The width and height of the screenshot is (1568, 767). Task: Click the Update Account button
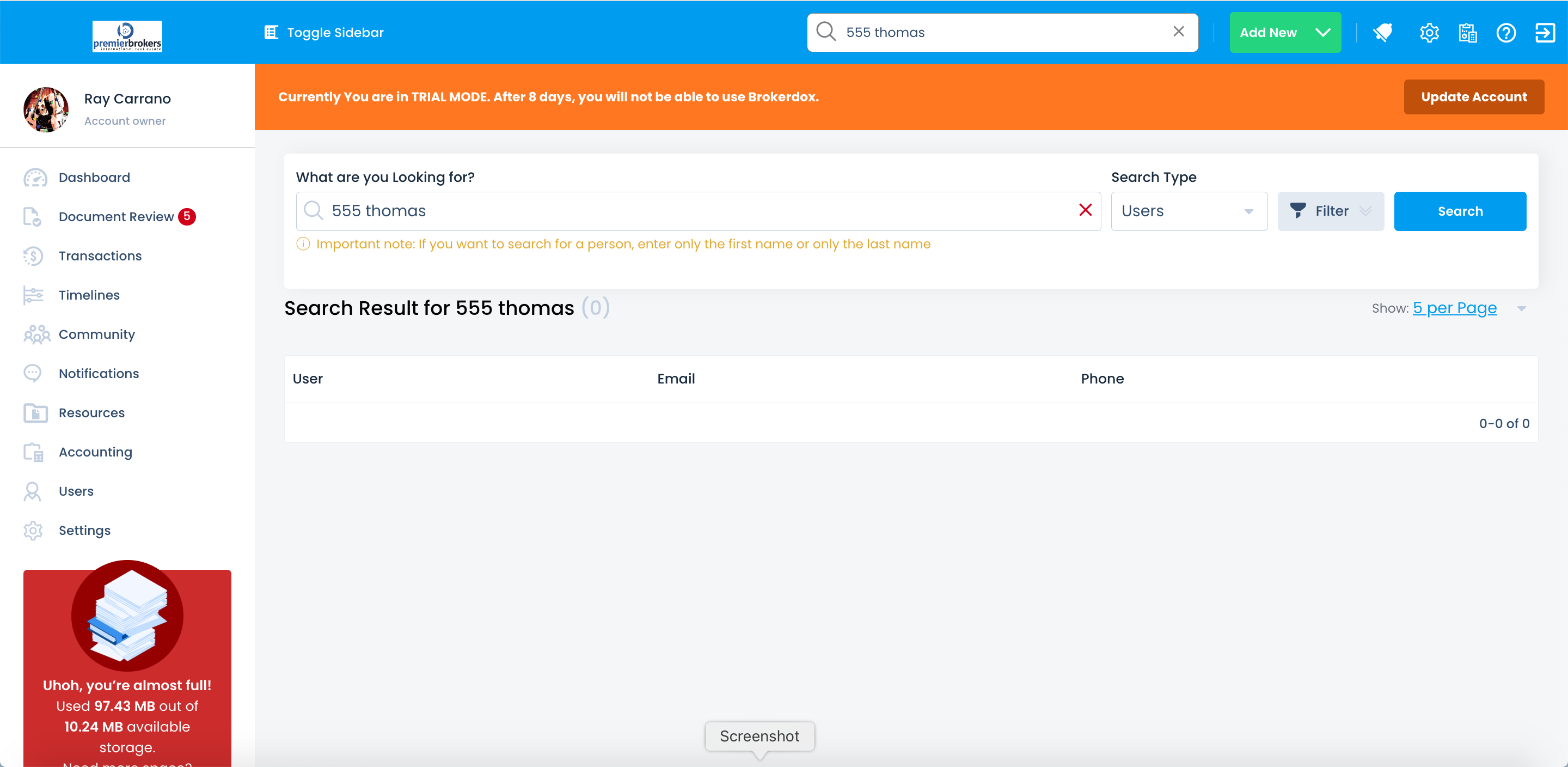coord(1474,97)
